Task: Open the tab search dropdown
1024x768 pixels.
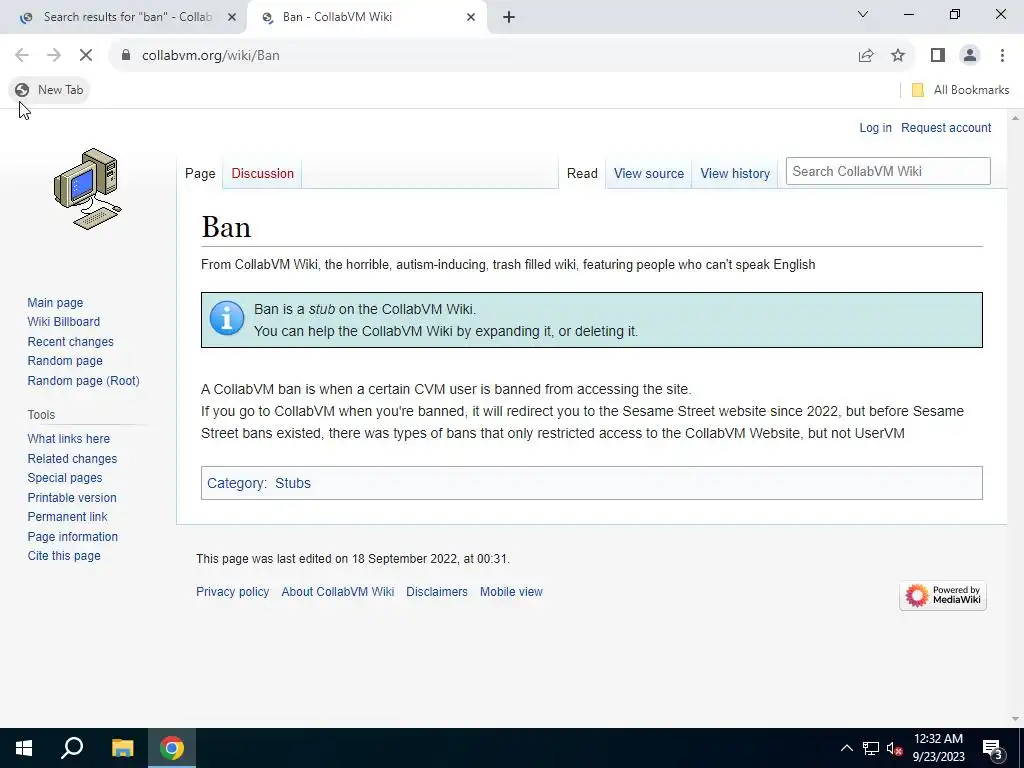Action: 863,14
